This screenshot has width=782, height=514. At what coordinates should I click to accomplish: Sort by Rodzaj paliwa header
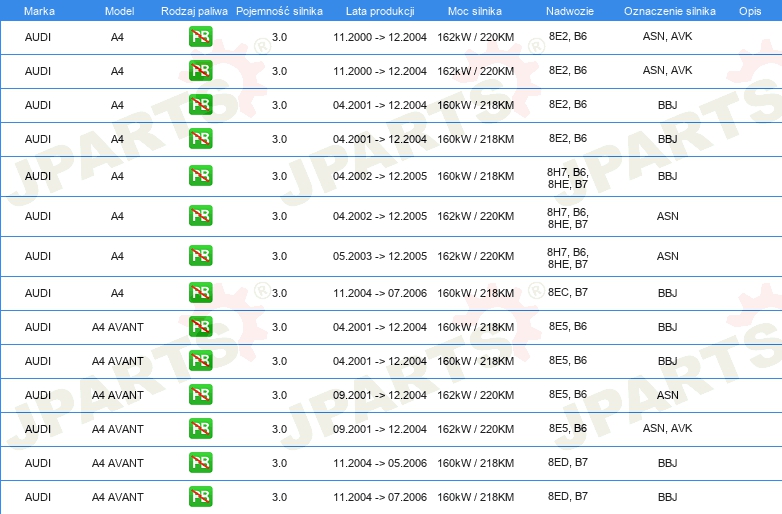(x=194, y=11)
